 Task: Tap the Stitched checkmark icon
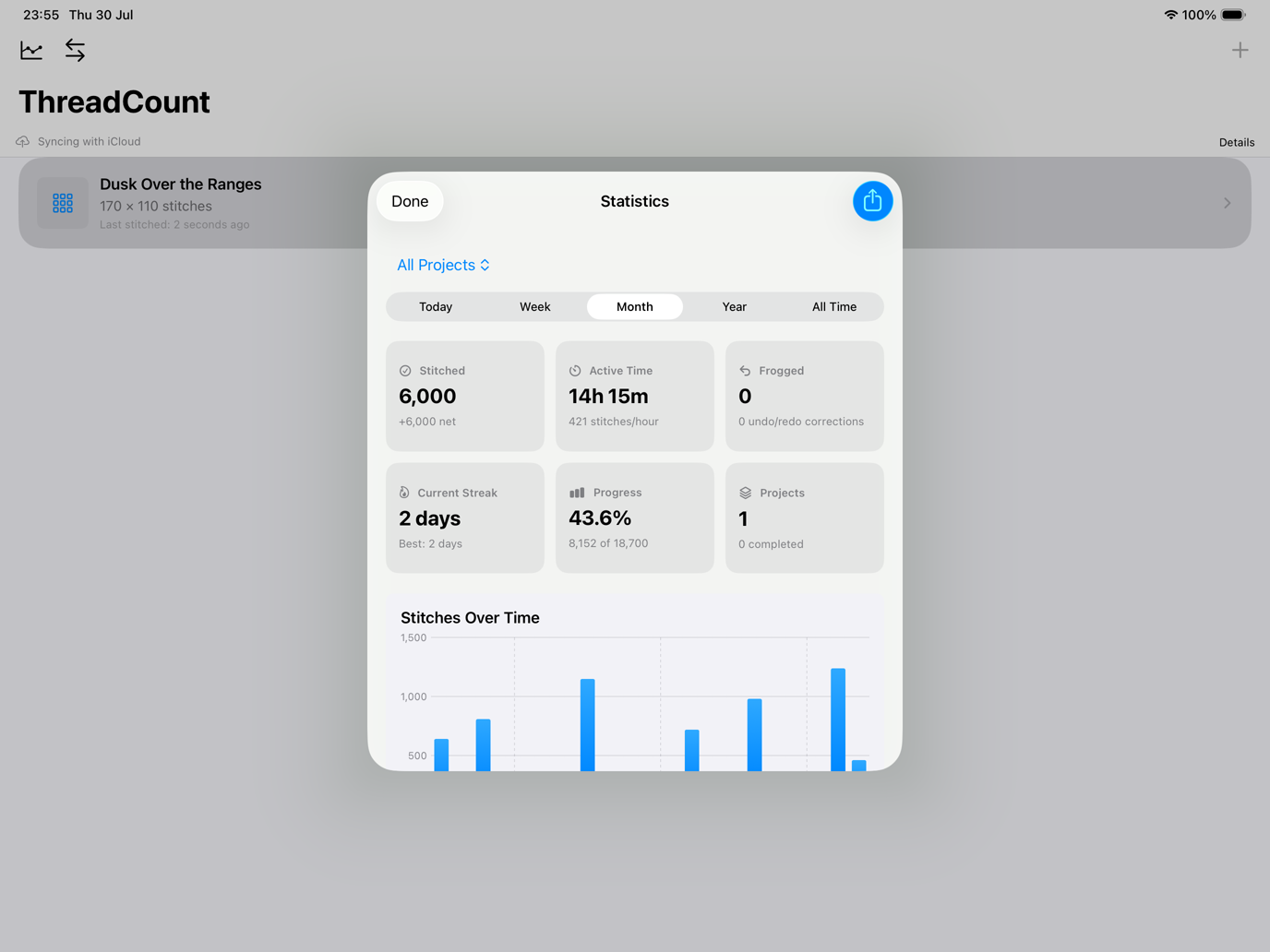tap(405, 371)
